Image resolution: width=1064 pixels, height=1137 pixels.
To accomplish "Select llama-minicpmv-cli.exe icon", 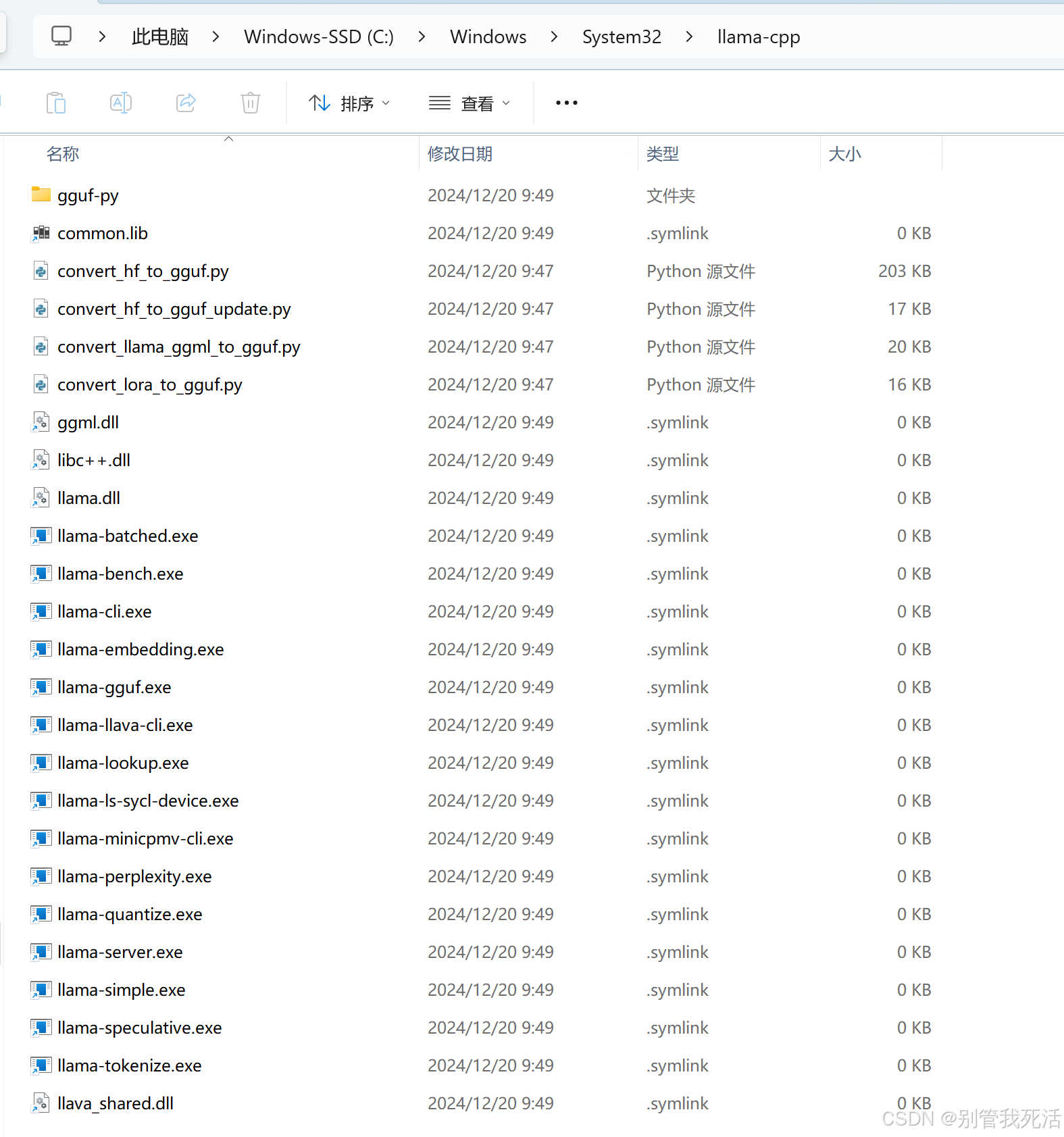I will click(x=41, y=838).
